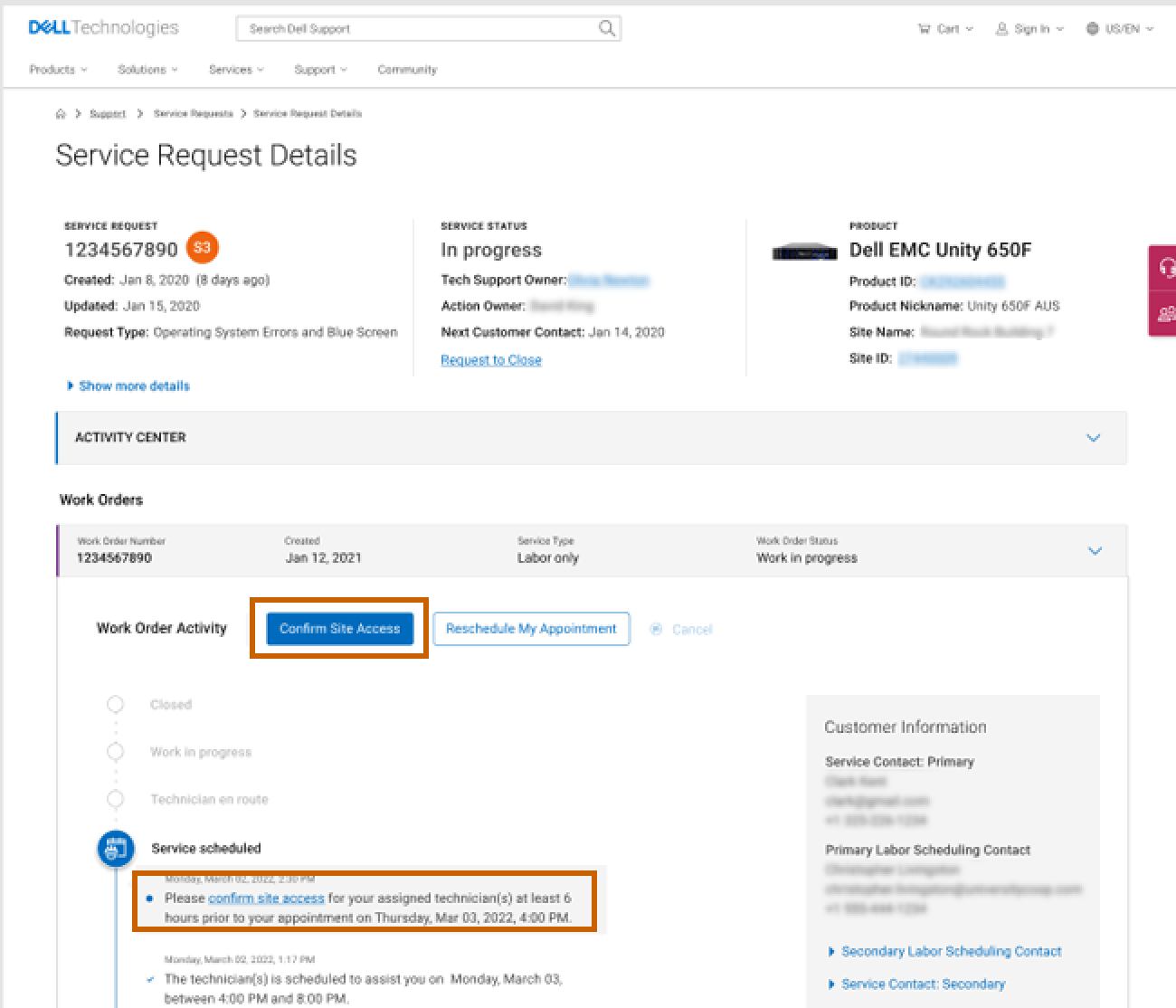Screen dimensions: 1176x1008
Task: Open the Solutions menu
Action: click(x=147, y=70)
